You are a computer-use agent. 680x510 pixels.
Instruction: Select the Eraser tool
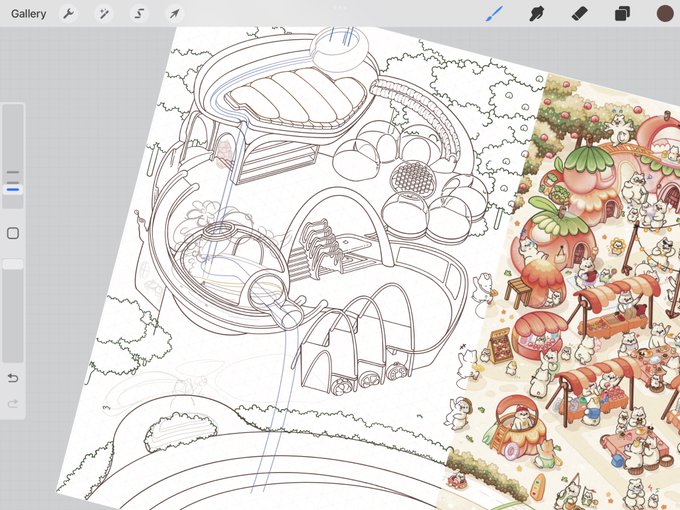[579, 14]
